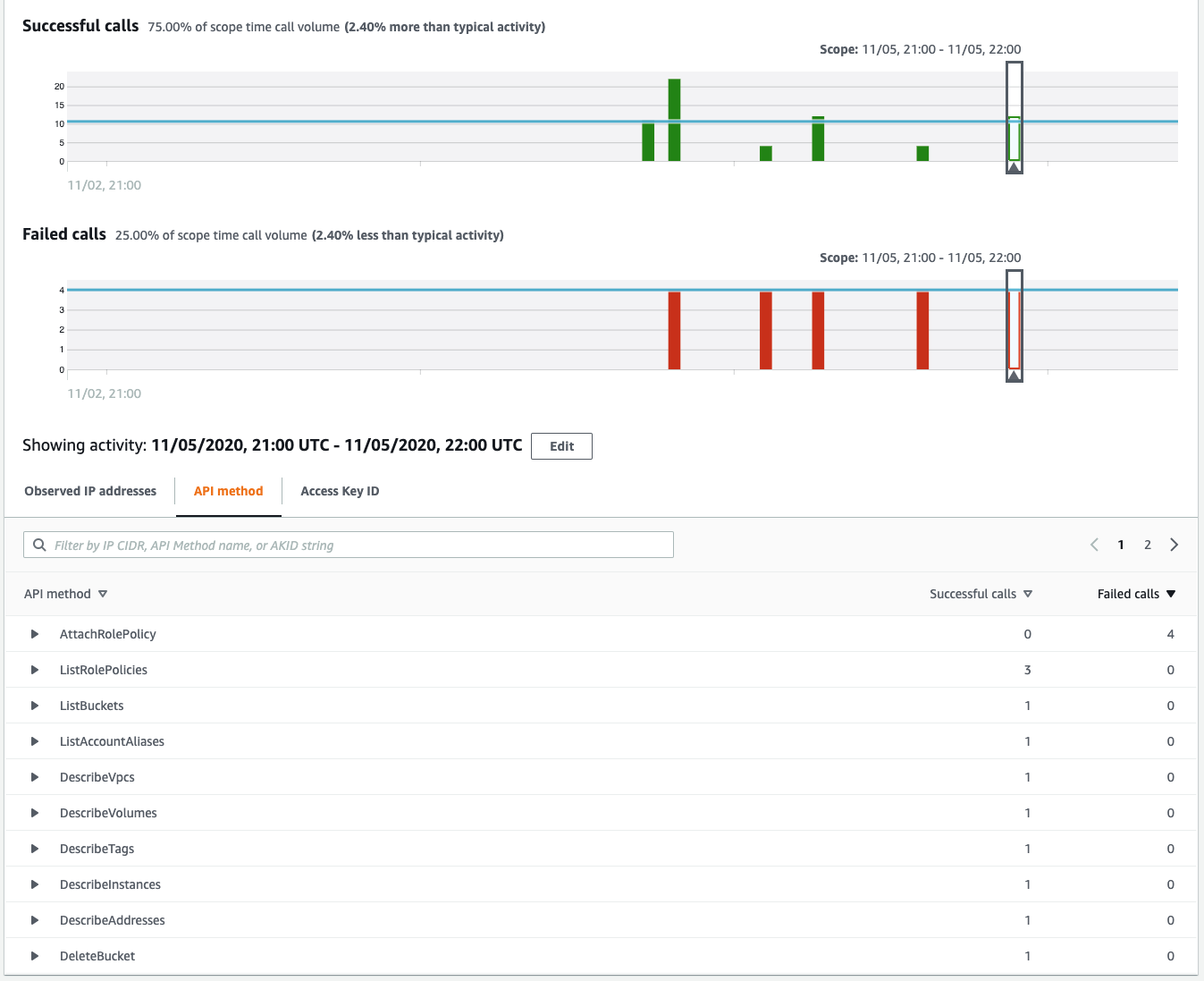Viewport: 1204px width, 981px height.
Task: Click the previous page chevron
Action: pos(1094,544)
